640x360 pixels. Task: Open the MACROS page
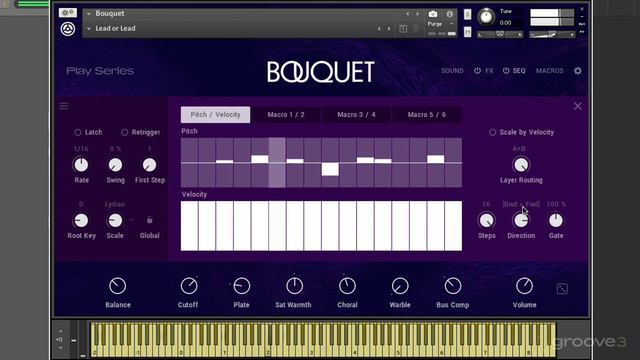tap(549, 71)
